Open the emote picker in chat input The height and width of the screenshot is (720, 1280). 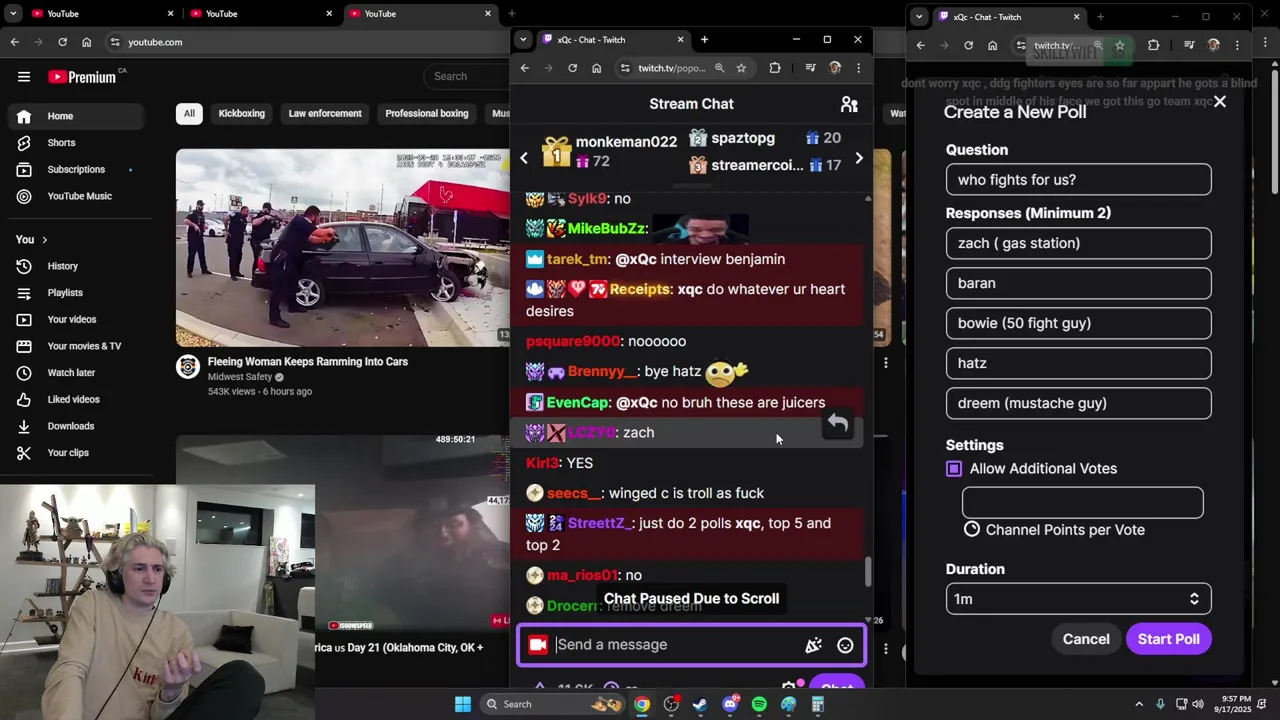tap(845, 645)
